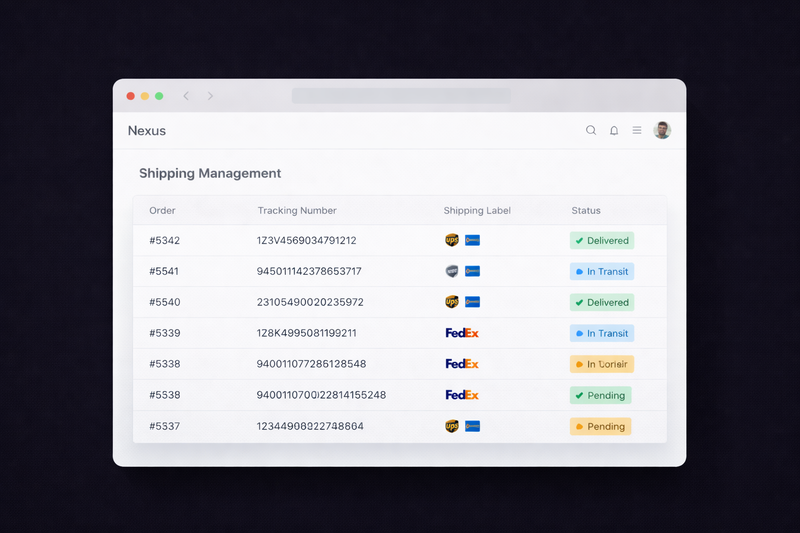Click the tracking number for order #5538
This screenshot has width=800, height=533.
click(x=321, y=395)
